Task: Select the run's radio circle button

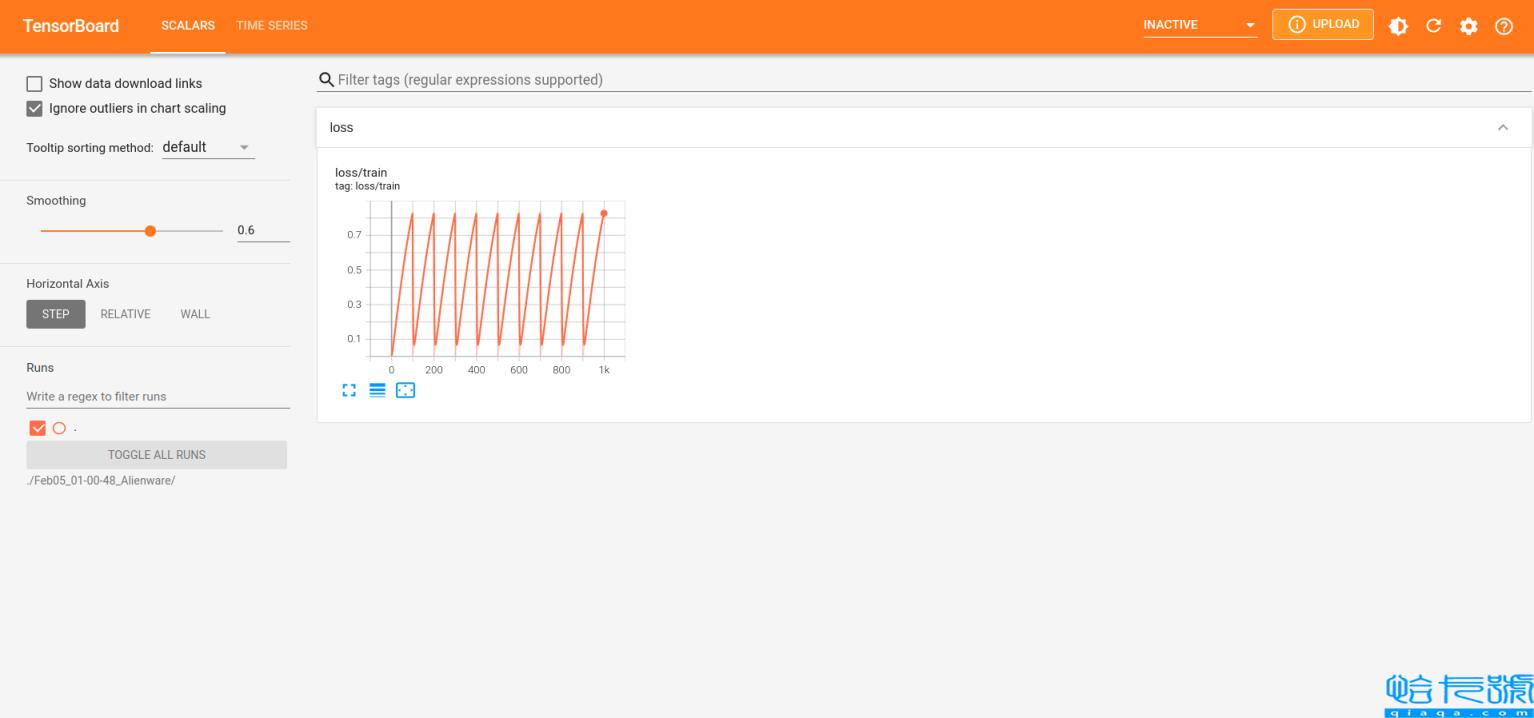Action: coord(59,428)
